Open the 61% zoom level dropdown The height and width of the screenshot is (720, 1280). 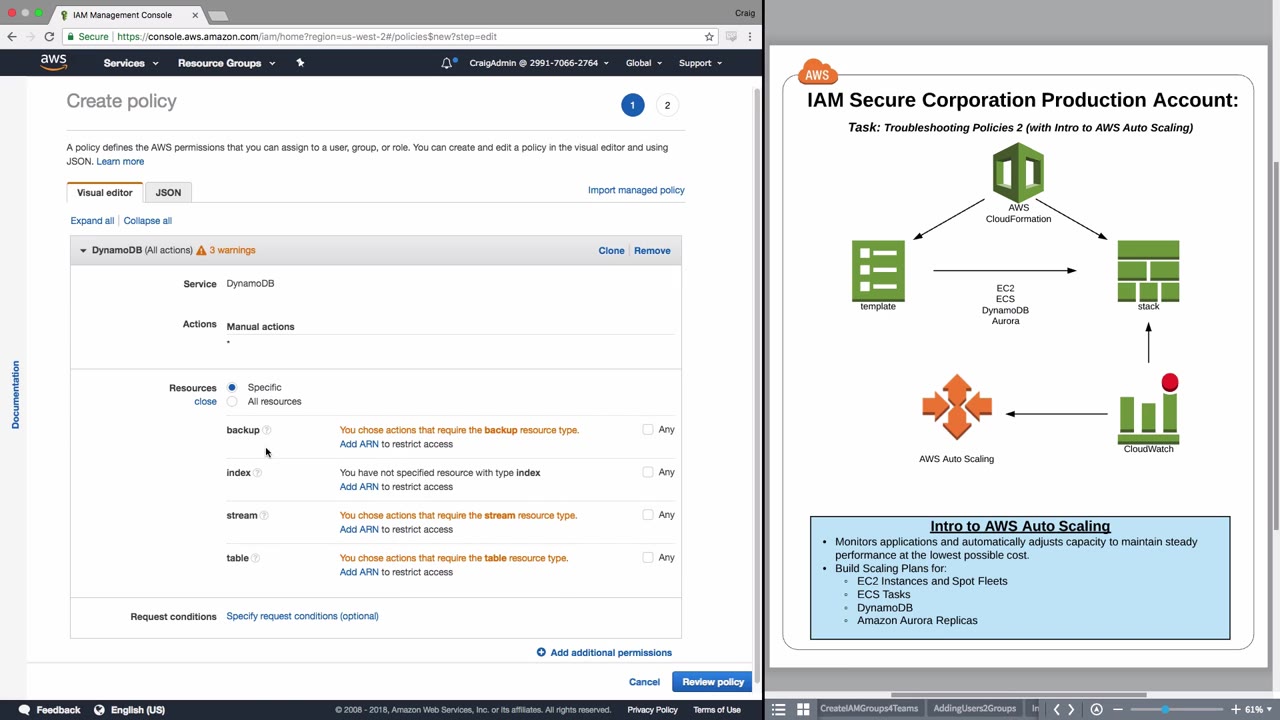coord(1258,709)
